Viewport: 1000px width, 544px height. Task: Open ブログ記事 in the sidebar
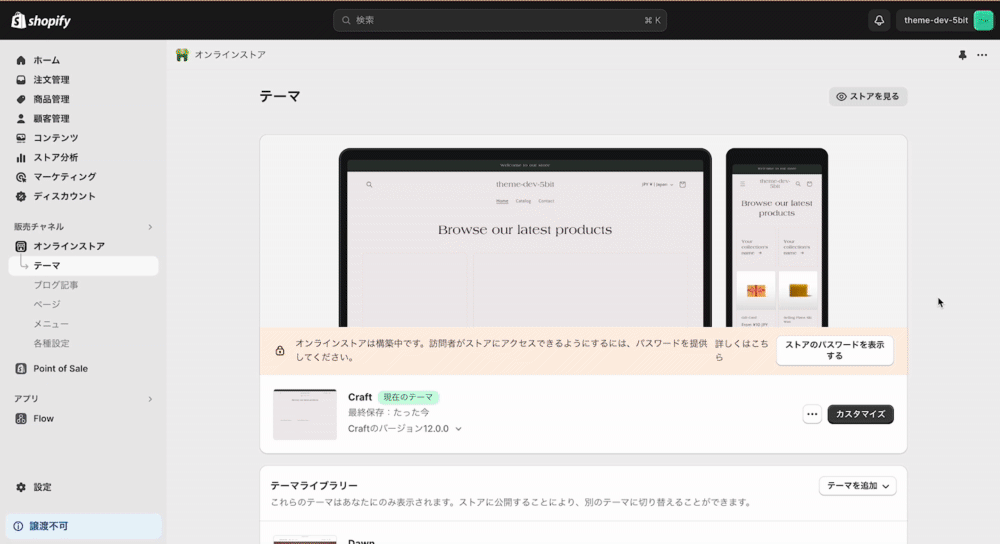tap(56, 285)
